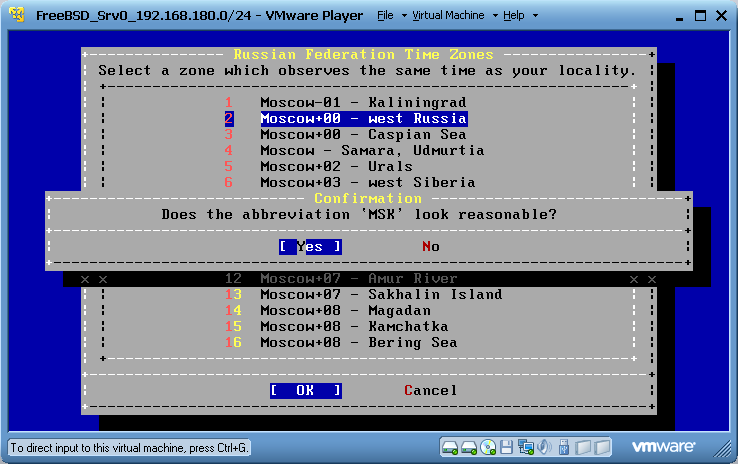738x464 pixels.
Task: Click the floppy drive status icon
Action: (x=506, y=447)
